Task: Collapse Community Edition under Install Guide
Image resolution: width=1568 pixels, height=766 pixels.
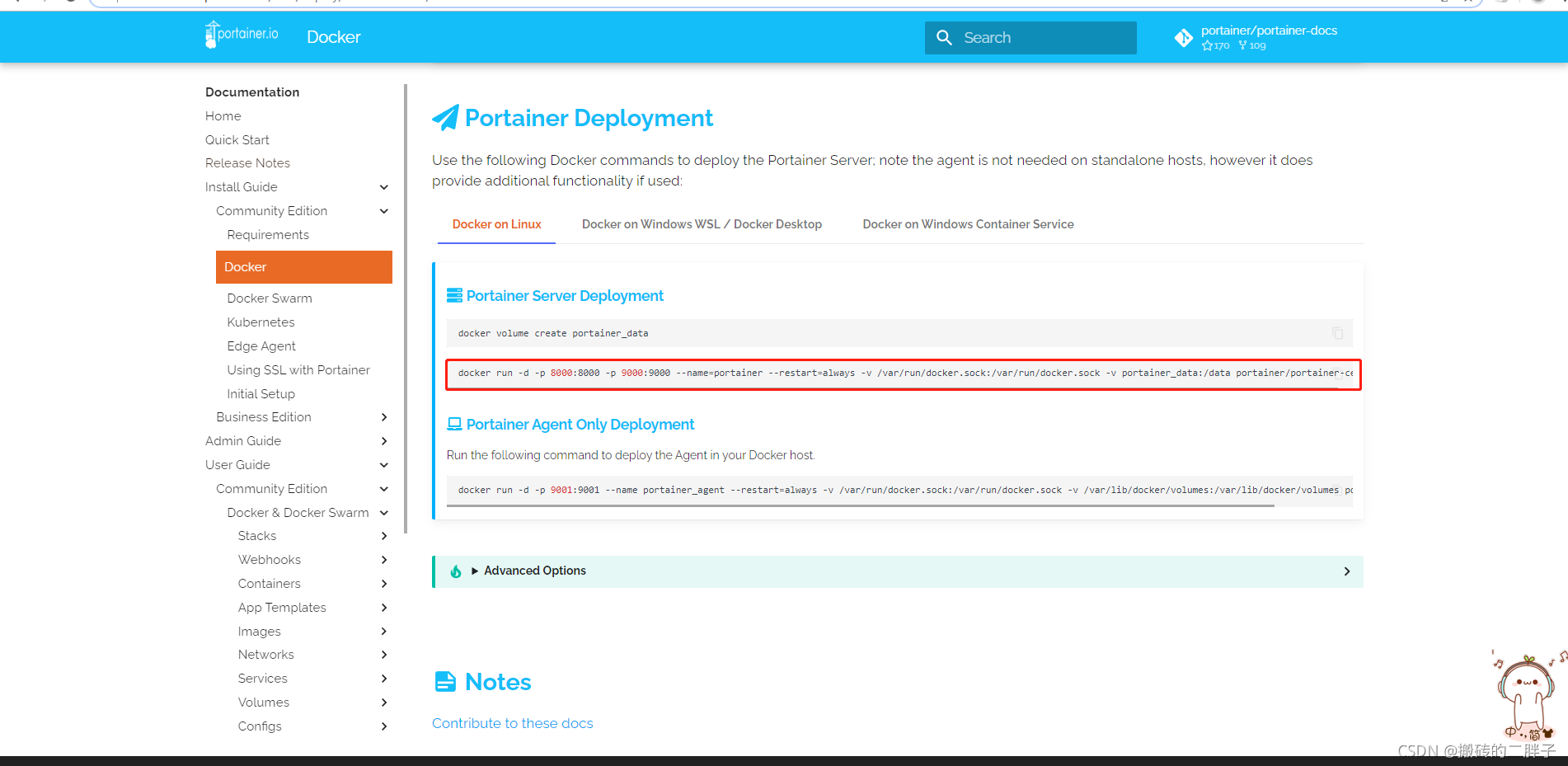Action: tap(383, 211)
